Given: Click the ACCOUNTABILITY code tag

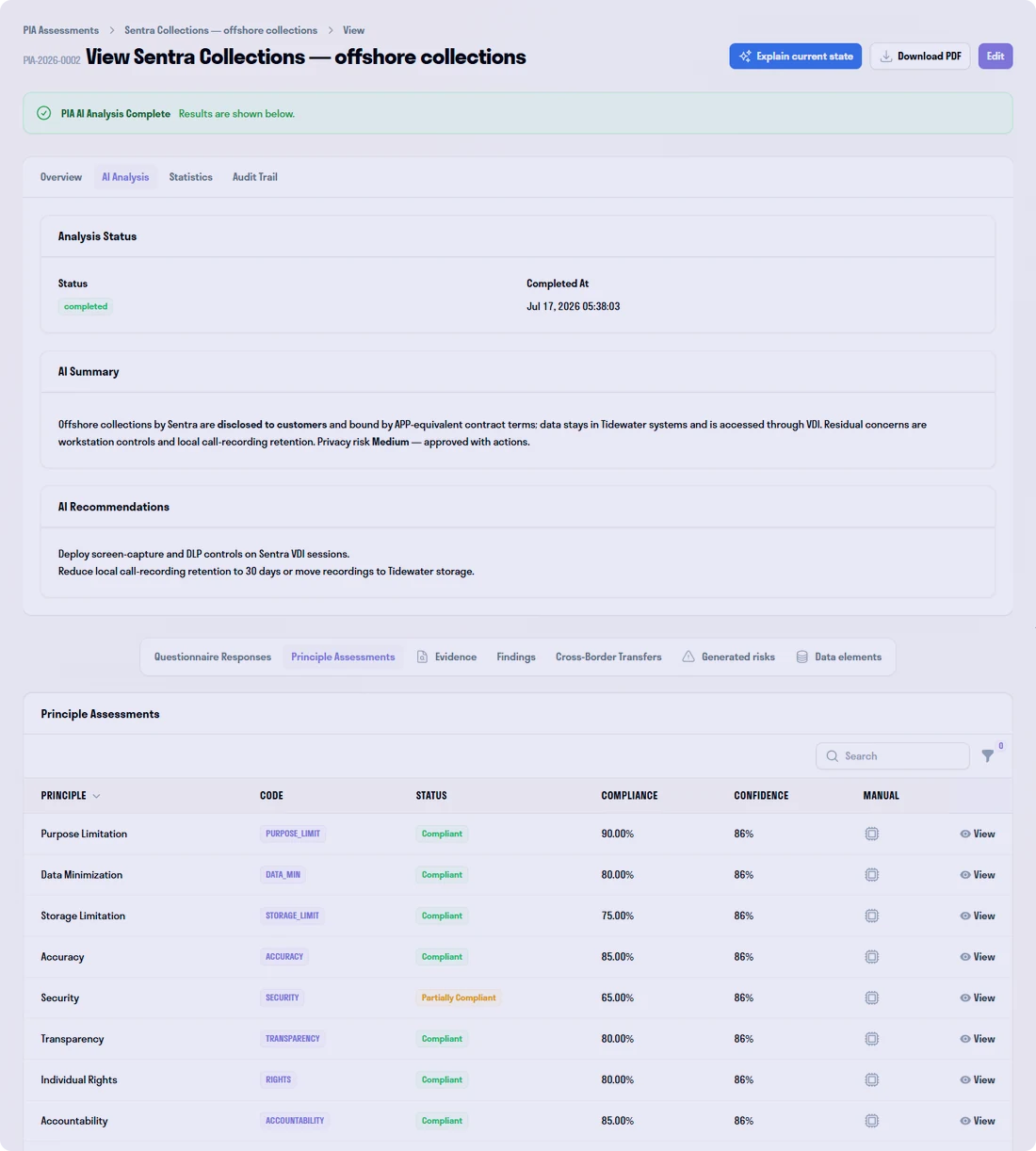Looking at the screenshot, I should pyautogui.click(x=295, y=1121).
